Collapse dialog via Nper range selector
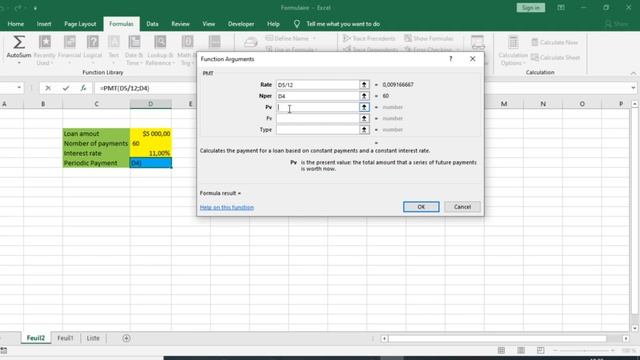 (364, 96)
